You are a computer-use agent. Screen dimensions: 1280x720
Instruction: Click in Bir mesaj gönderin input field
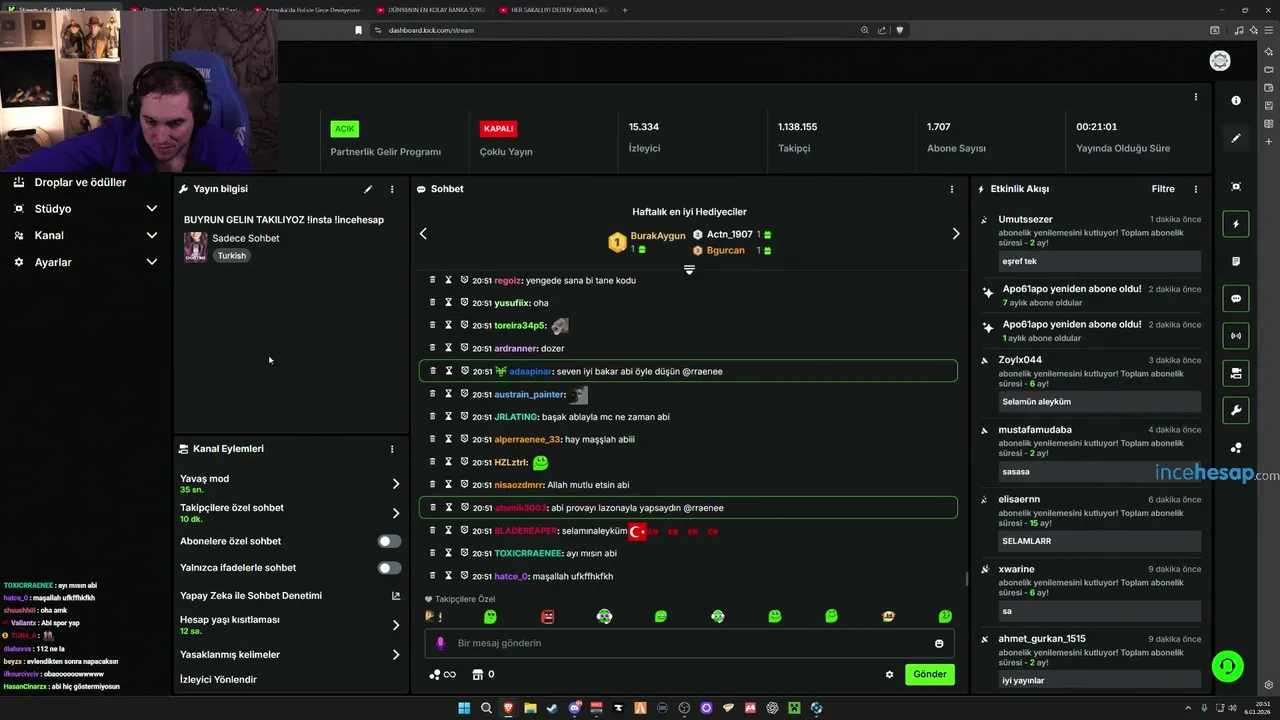coord(690,643)
